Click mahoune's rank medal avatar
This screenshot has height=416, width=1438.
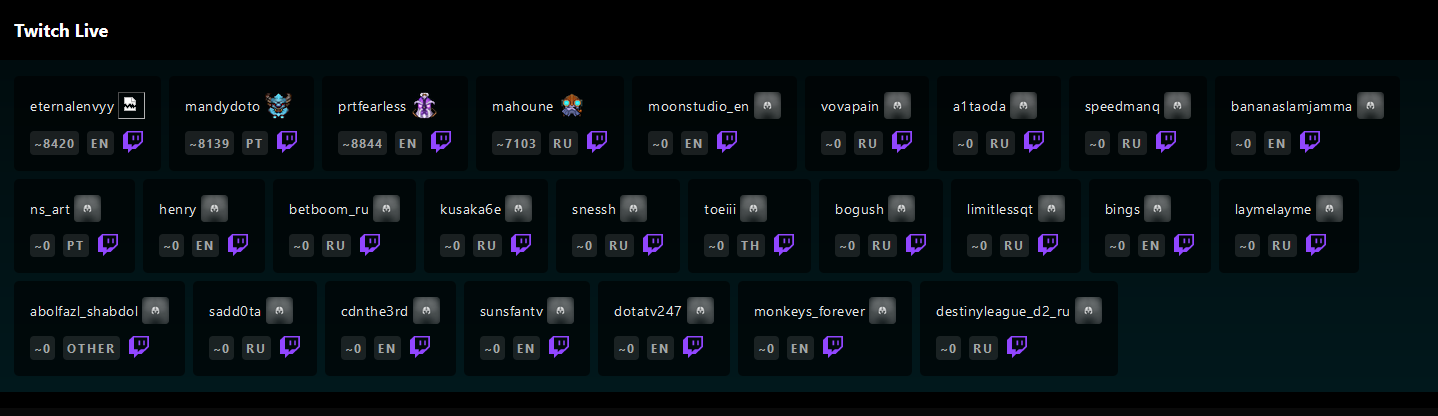(572, 105)
